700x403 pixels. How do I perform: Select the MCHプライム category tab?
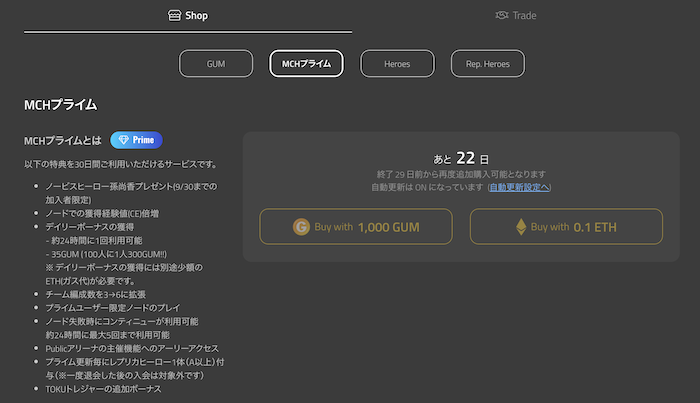pyautogui.click(x=306, y=64)
